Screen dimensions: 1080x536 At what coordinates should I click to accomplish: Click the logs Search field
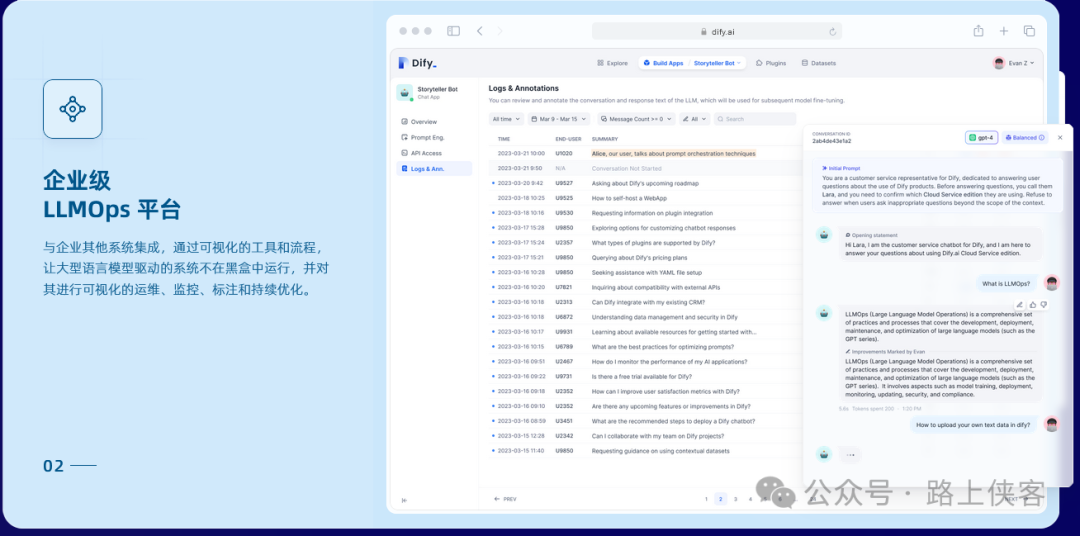point(755,119)
